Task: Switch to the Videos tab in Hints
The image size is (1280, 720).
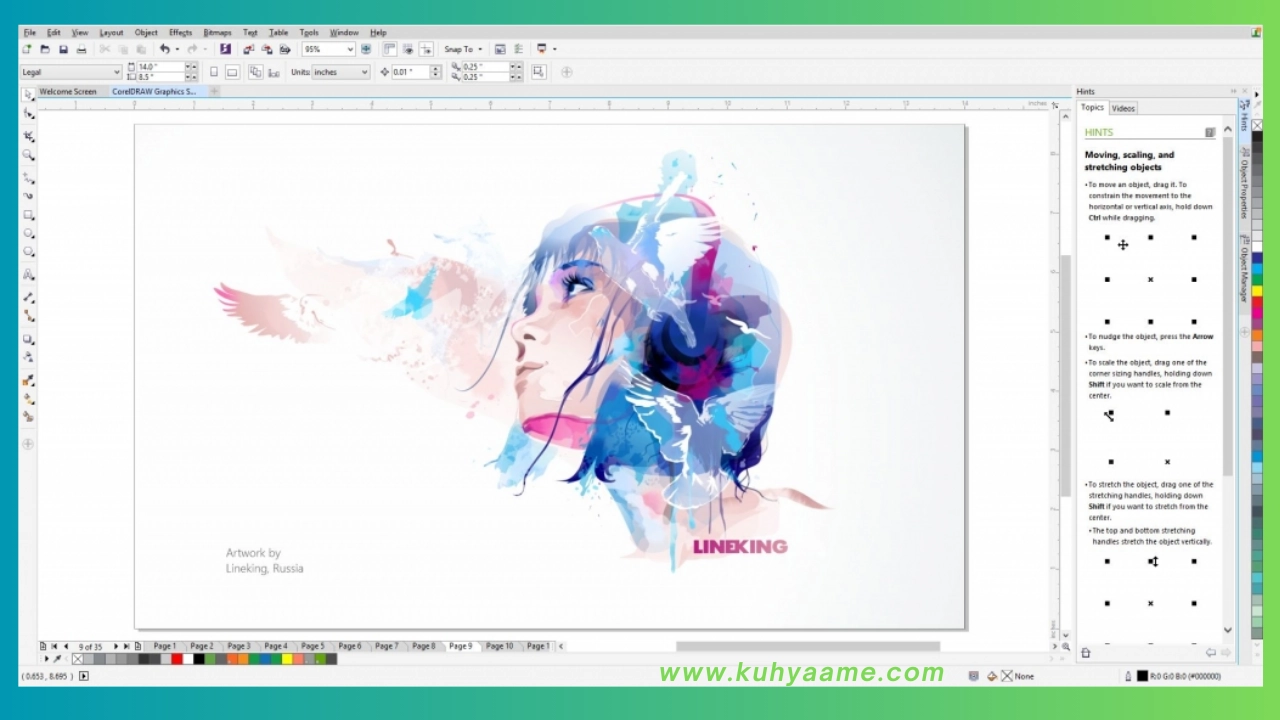Action: (x=1123, y=108)
